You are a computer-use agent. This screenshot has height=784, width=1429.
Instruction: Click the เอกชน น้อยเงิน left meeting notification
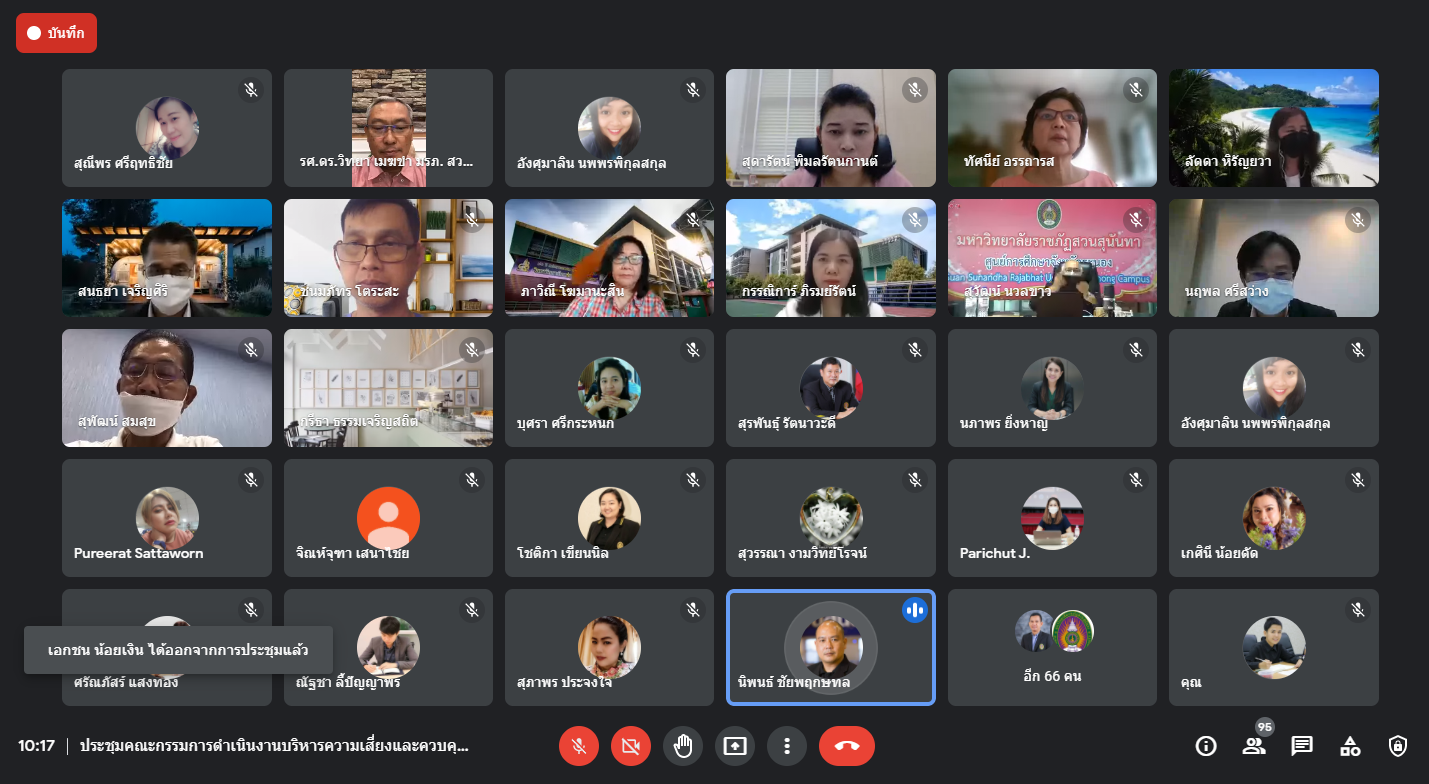click(178, 650)
